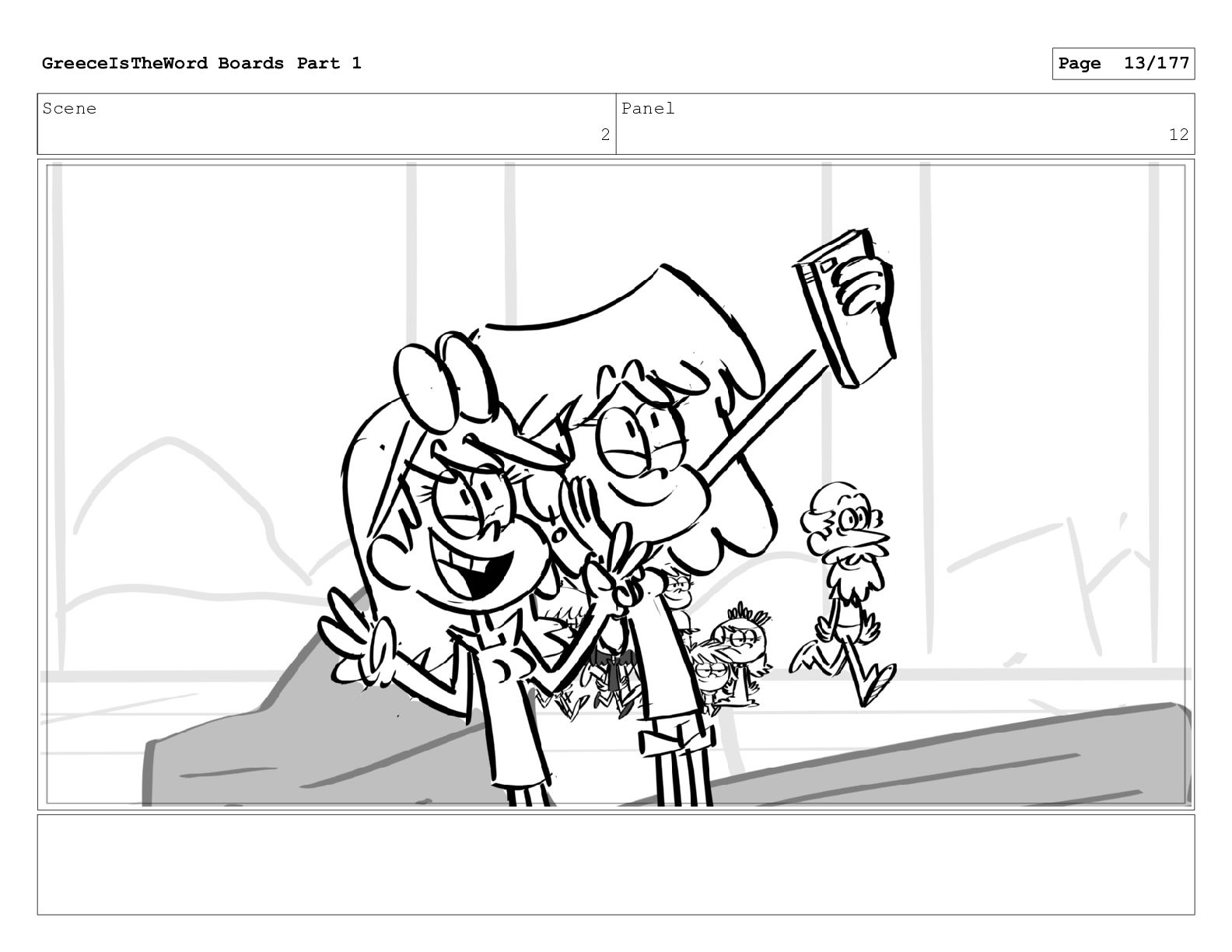Click the scene number "2"

[605, 135]
